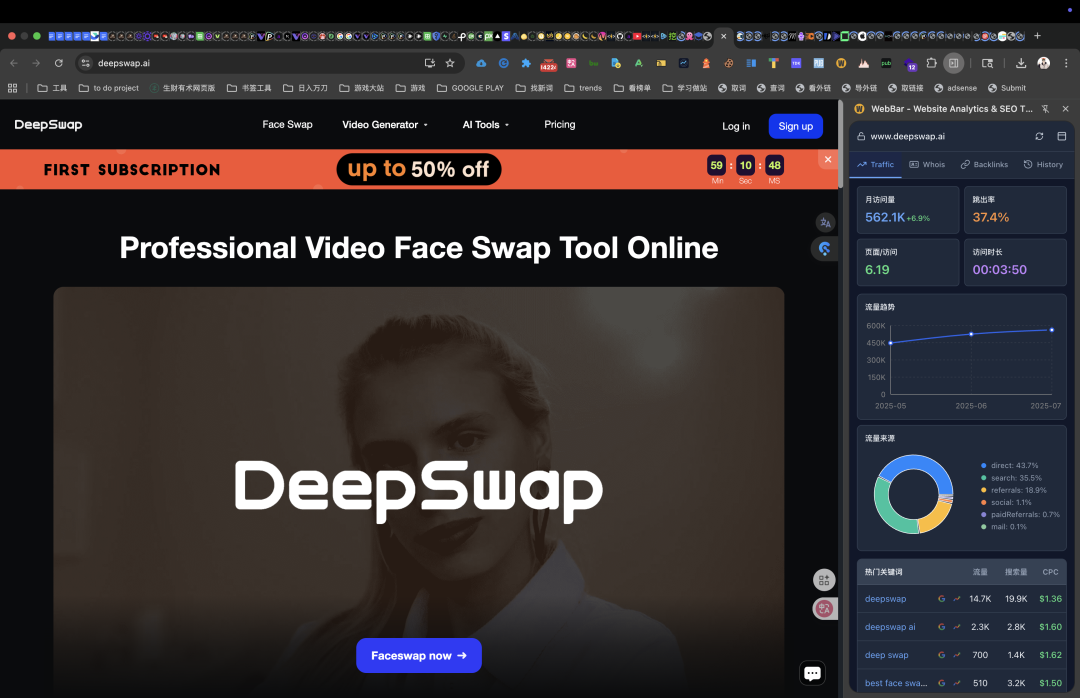Open the adsense bookmark
The height and width of the screenshot is (698, 1080).
click(x=955, y=88)
